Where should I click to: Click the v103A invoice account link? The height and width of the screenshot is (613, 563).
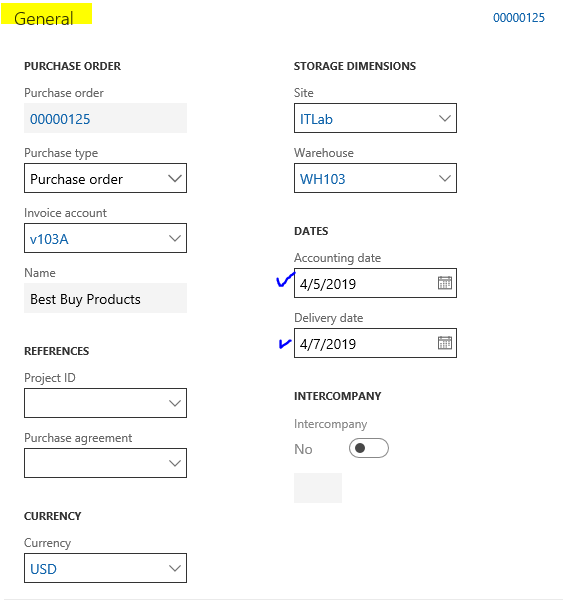coord(49,239)
